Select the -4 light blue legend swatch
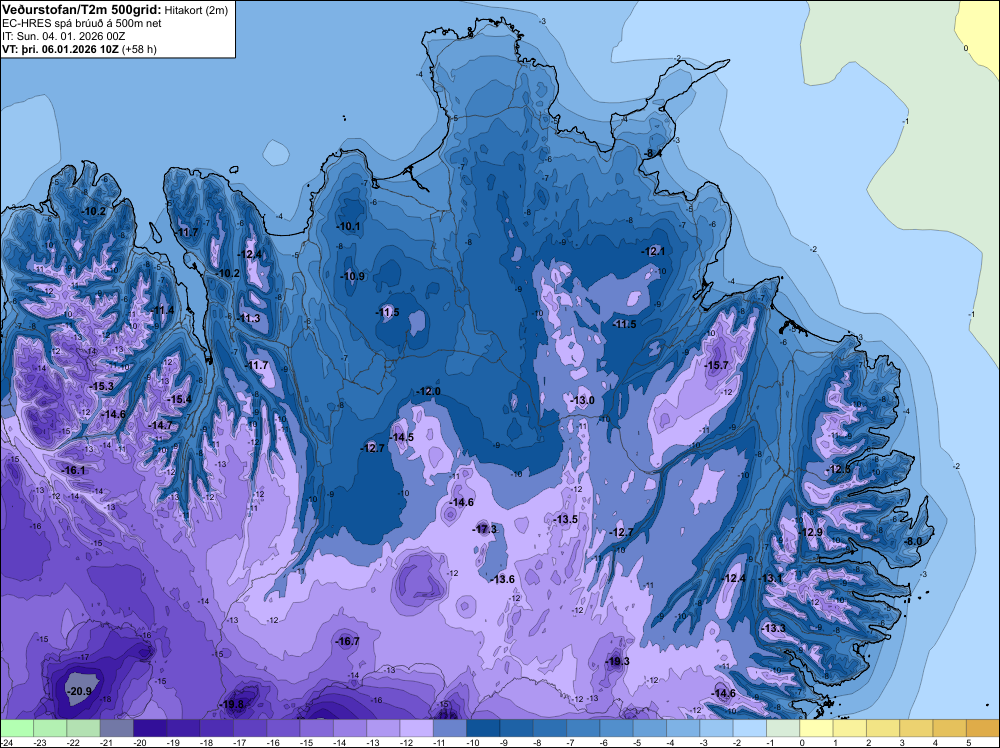The height and width of the screenshot is (748, 1000). coord(683,728)
